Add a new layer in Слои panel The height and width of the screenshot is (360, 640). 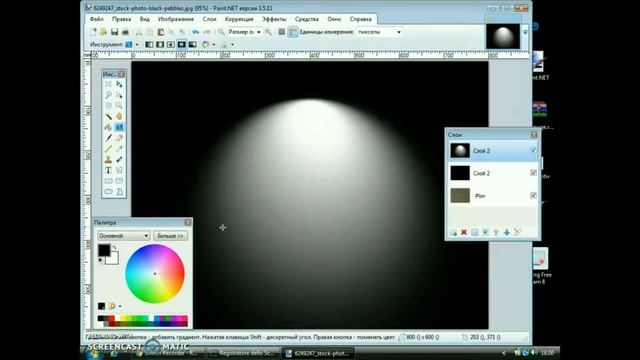pos(453,232)
